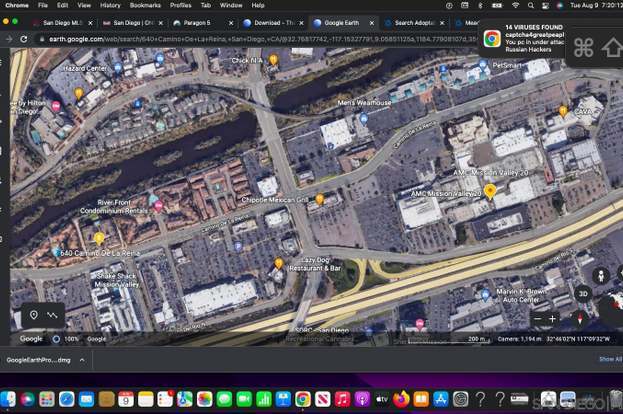This screenshot has height=414, width=623.
Task: Click the blue parking pin
Action: click(x=238, y=247)
